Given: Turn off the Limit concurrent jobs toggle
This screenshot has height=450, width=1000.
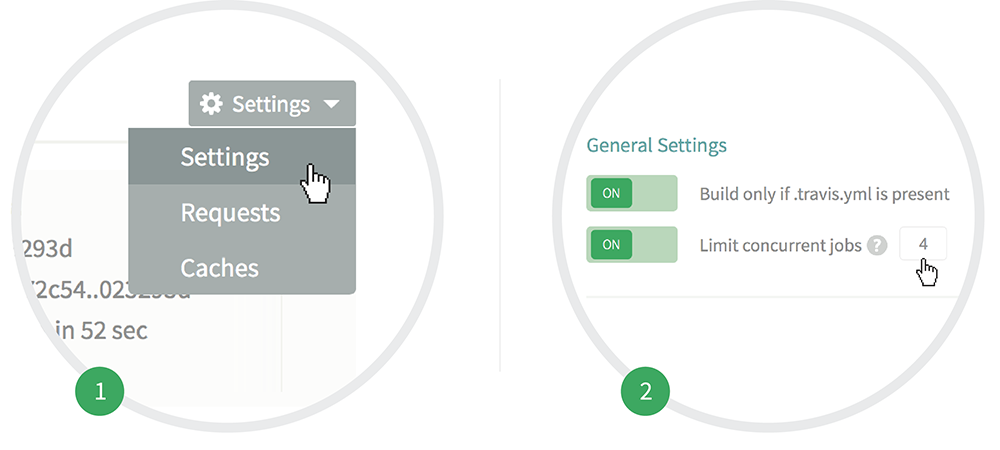Looking at the screenshot, I should [632, 244].
